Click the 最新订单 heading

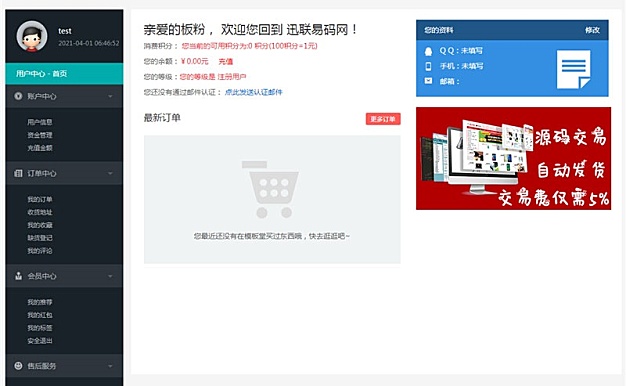tap(162, 118)
